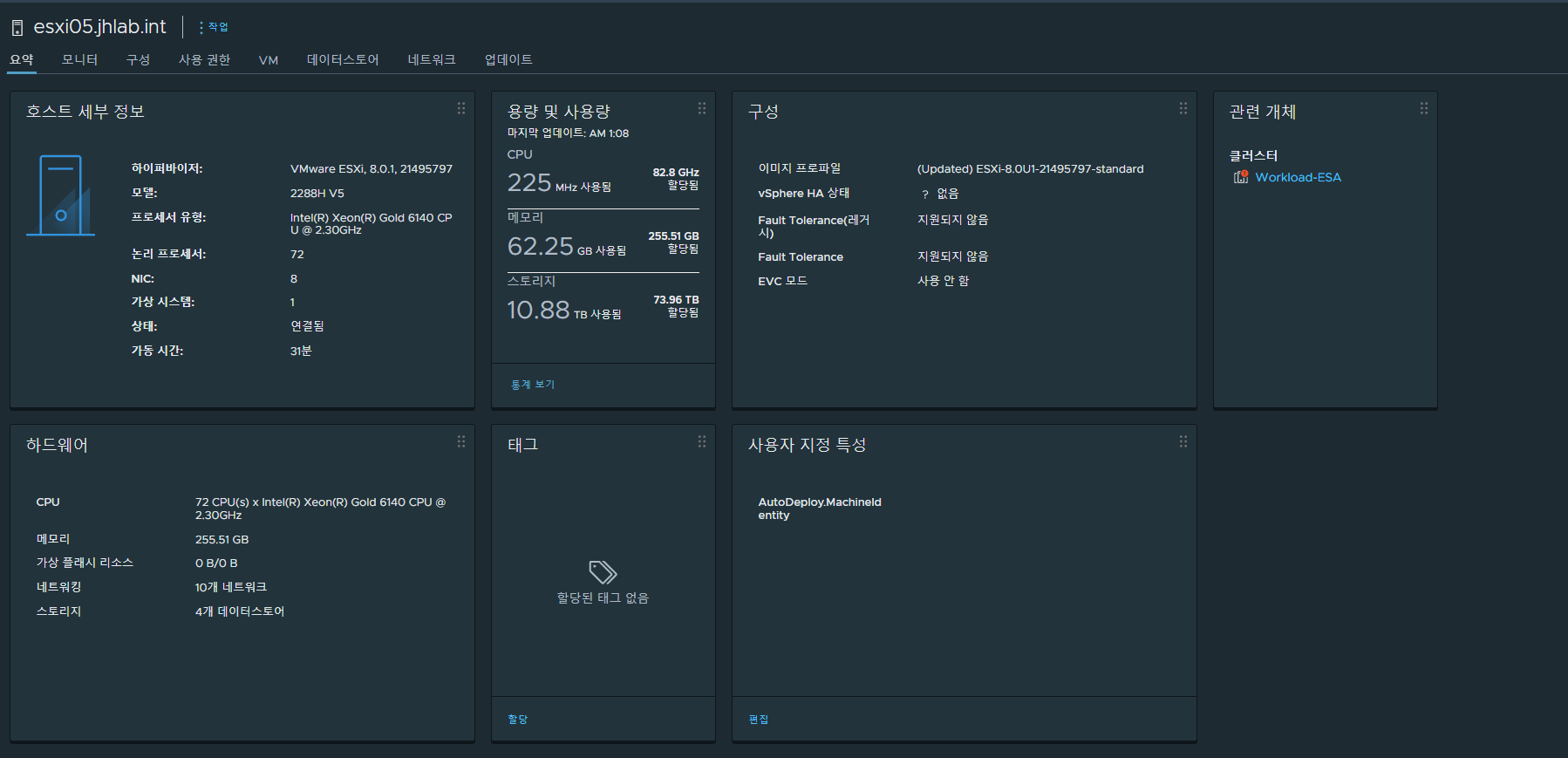This screenshot has width=1568, height=758.
Task: Click the hardware 메모리 value 255.51 GB
Action: tap(222, 540)
